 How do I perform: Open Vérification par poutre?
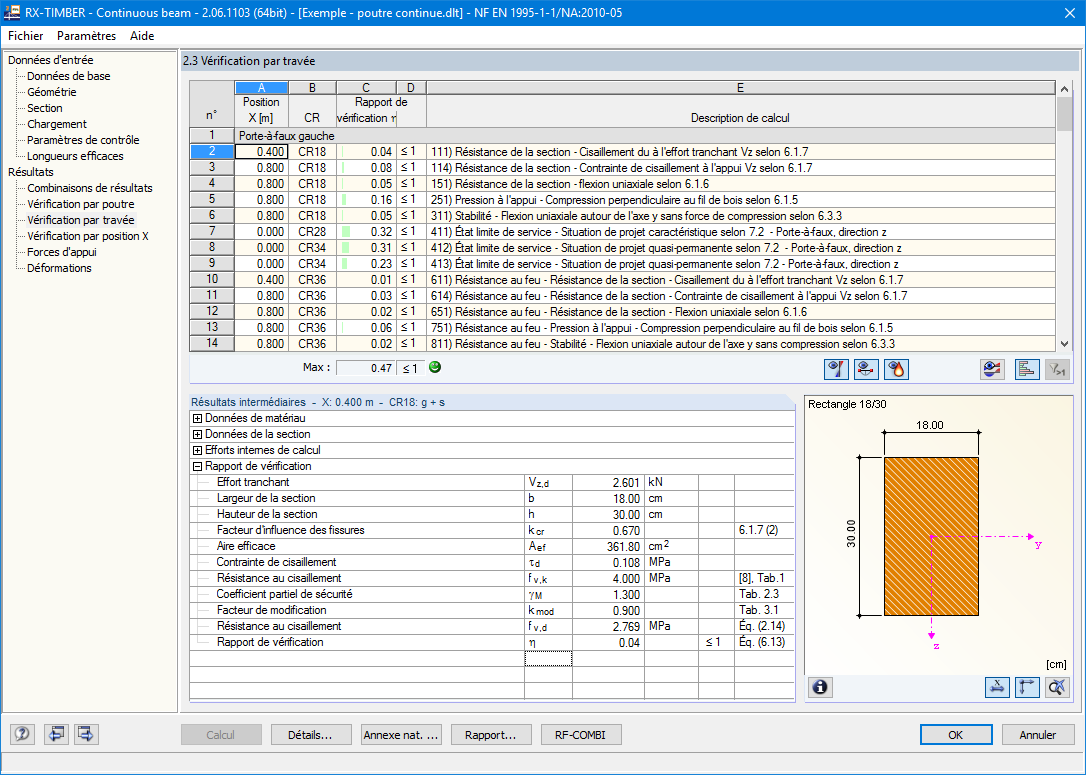coord(81,204)
